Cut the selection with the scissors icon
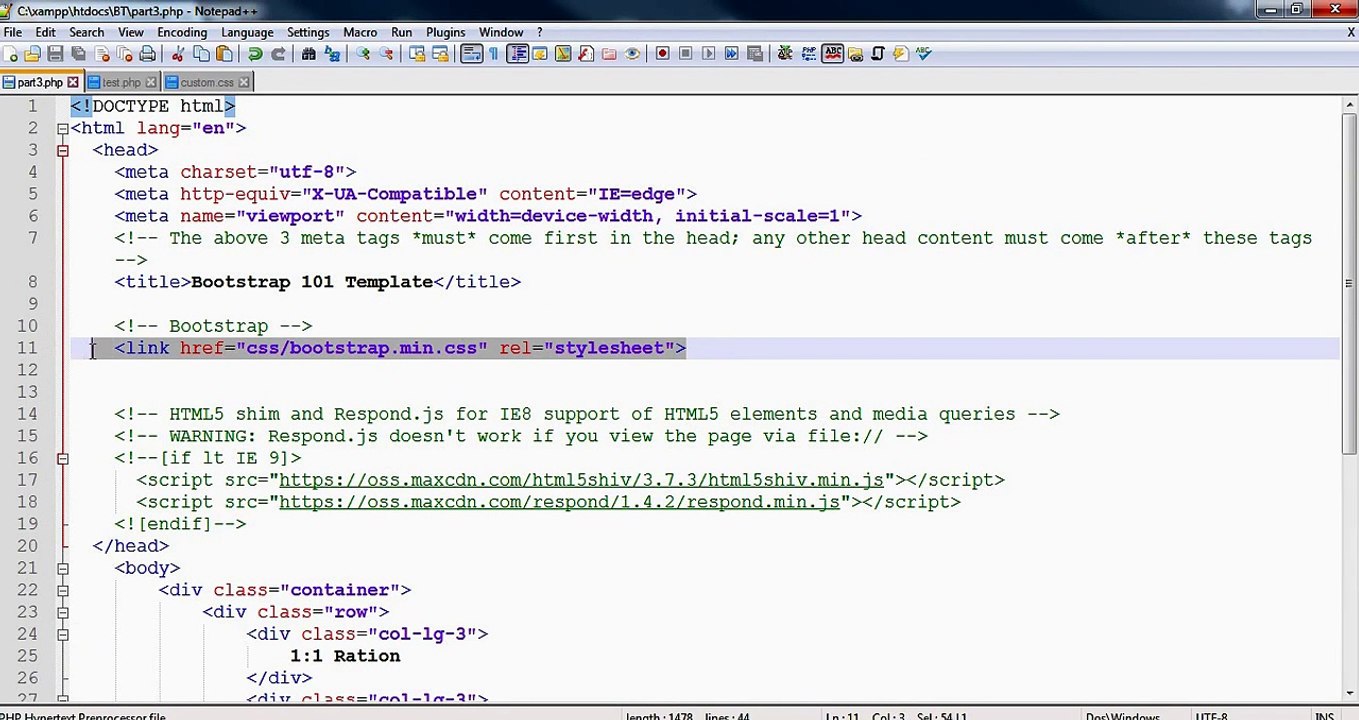 tap(177, 54)
